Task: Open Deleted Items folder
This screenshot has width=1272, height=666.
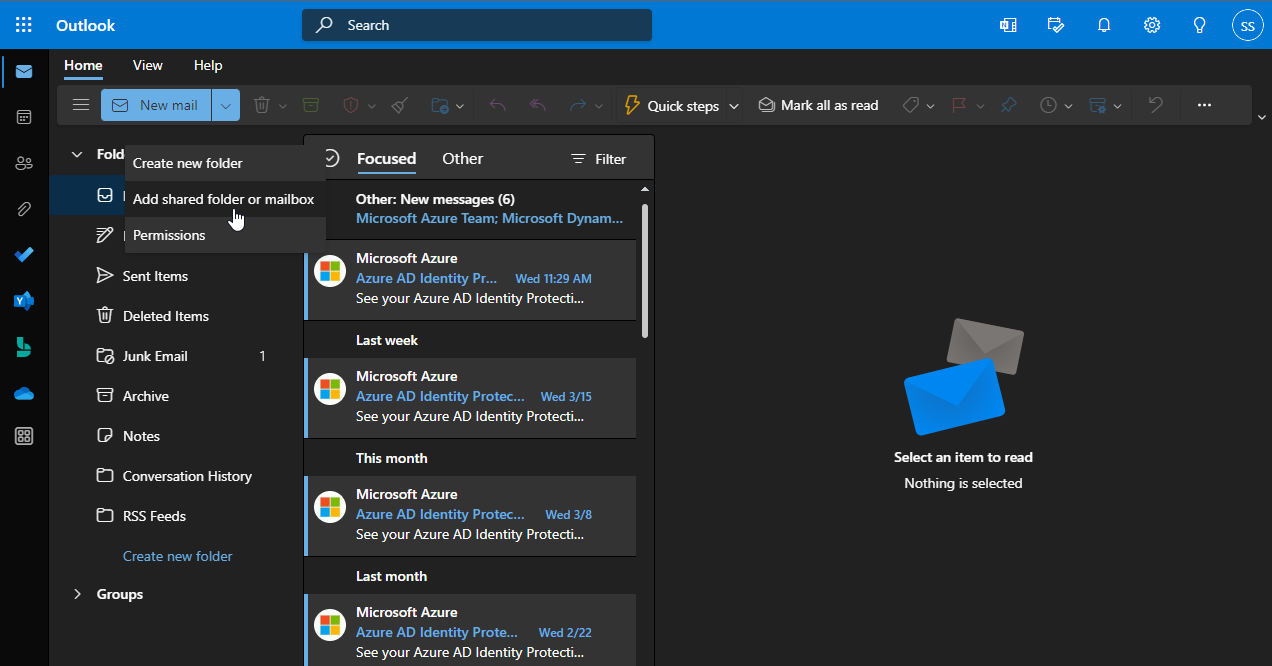Action: pyautogui.click(x=176, y=316)
